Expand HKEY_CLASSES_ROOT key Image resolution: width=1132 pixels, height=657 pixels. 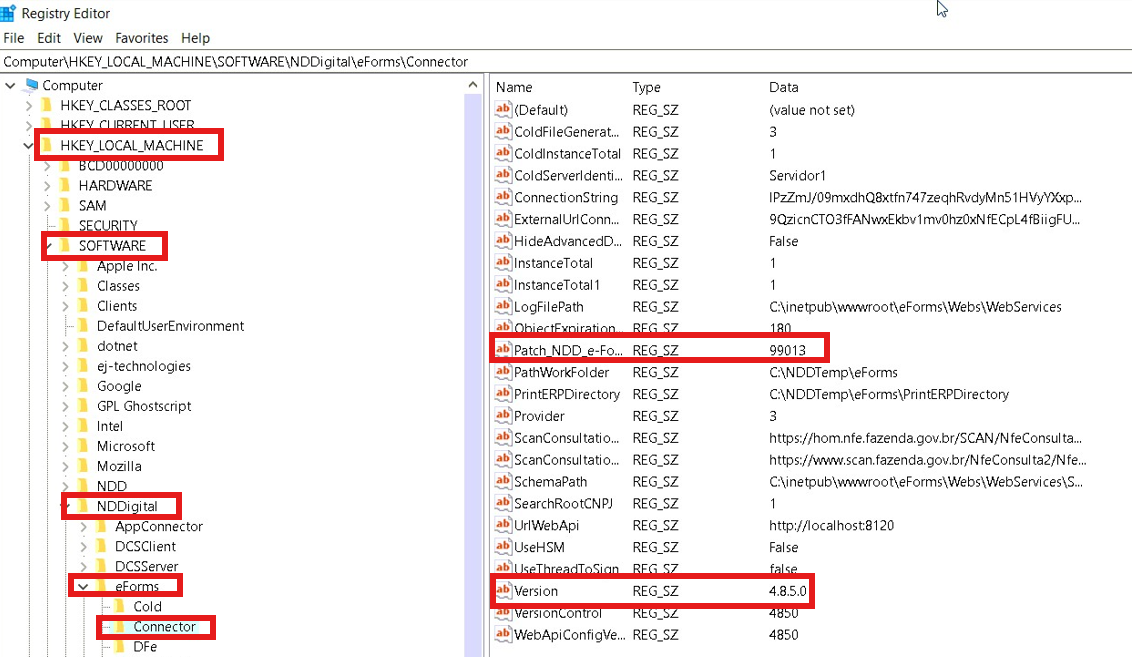(x=29, y=105)
